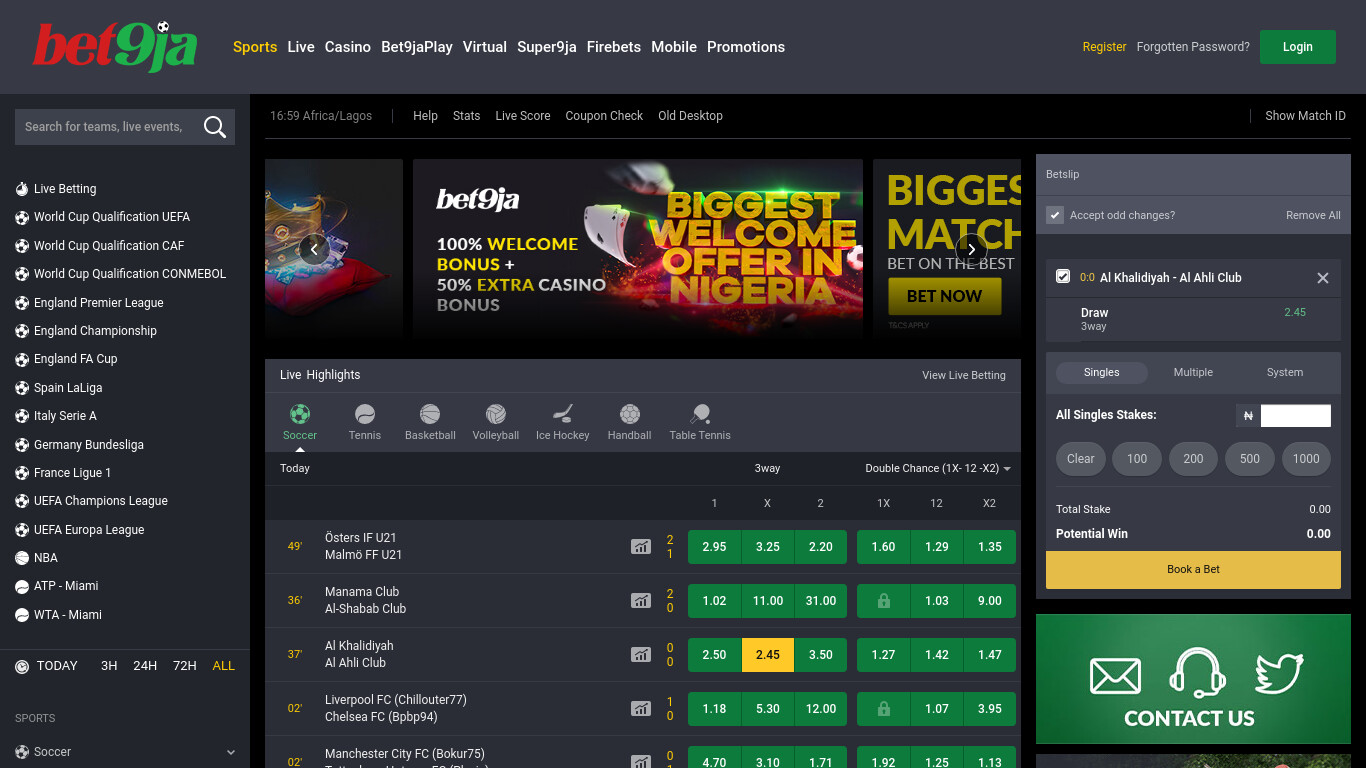
Task: Open Casino in top navigation
Action: tap(348, 47)
